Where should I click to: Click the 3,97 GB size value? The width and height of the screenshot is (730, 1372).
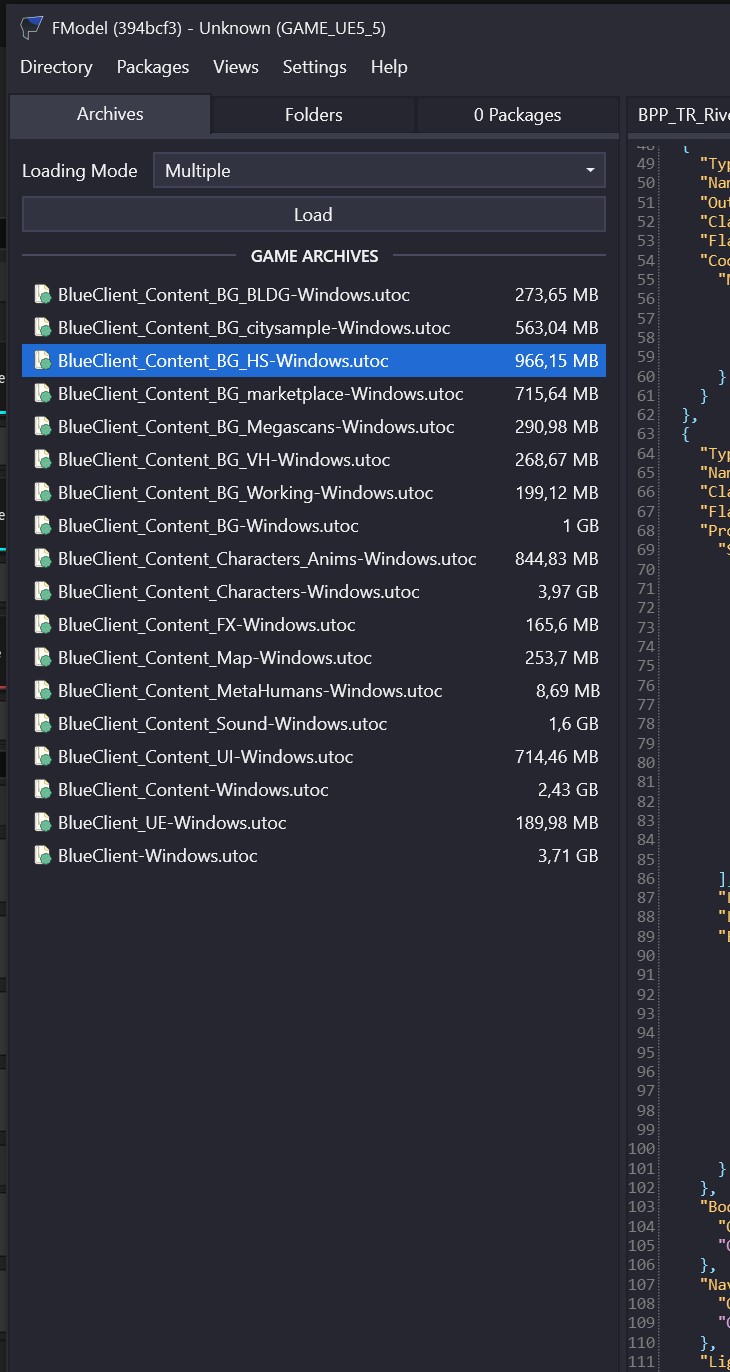click(x=568, y=592)
